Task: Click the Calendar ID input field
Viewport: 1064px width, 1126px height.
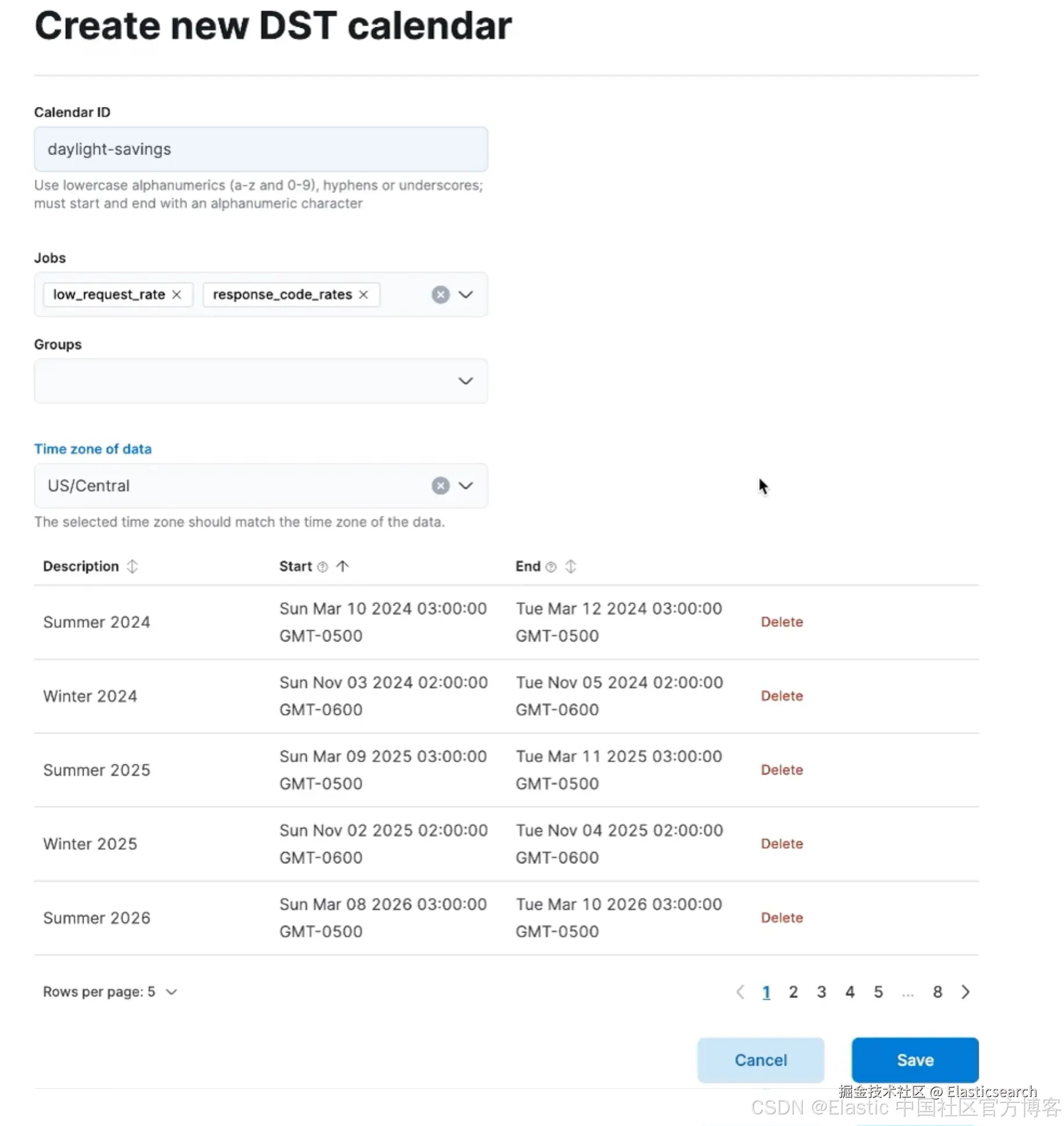Action: click(261, 149)
